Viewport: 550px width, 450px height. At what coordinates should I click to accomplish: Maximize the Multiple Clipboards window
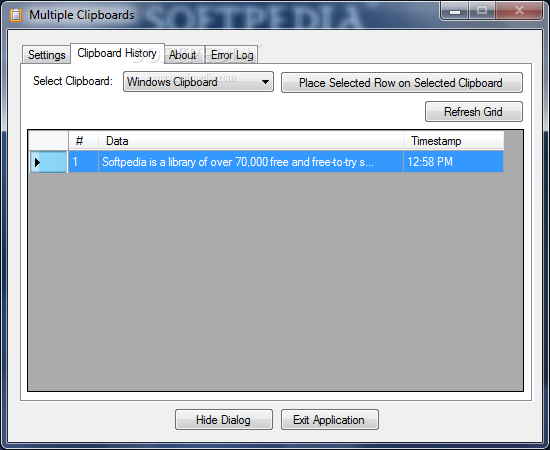click(482, 11)
